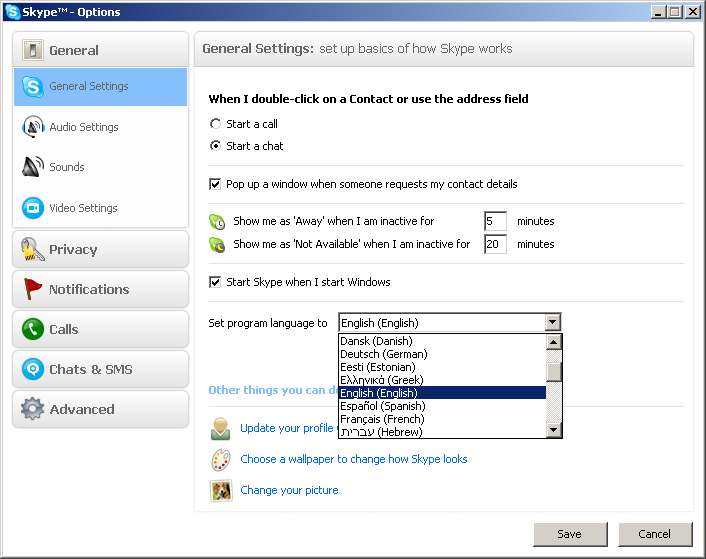The image size is (706, 559).
Task: Click the green Calls phone icon
Action: (x=33, y=329)
